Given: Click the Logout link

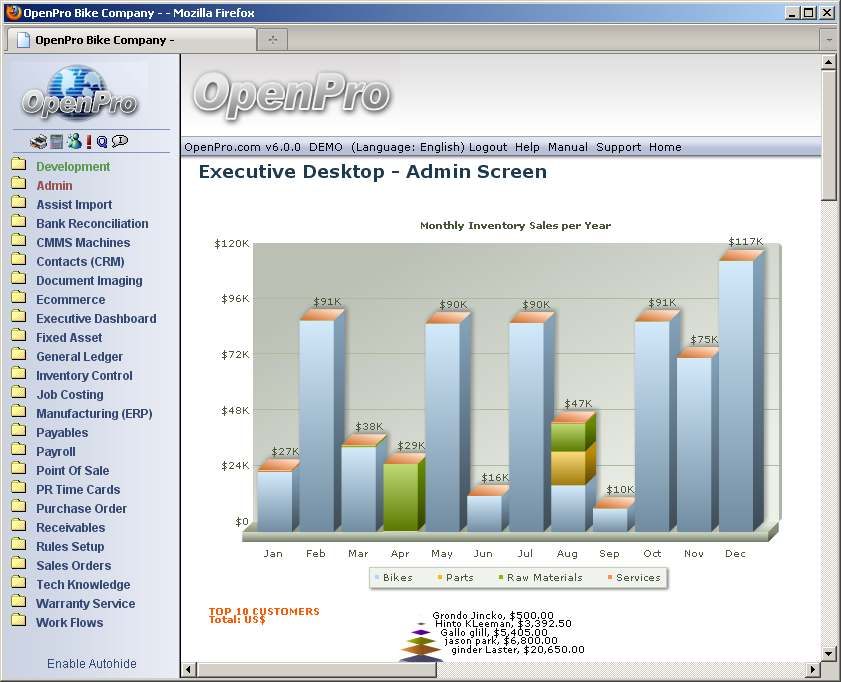Looking at the screenshot, I should coord(488,147).
